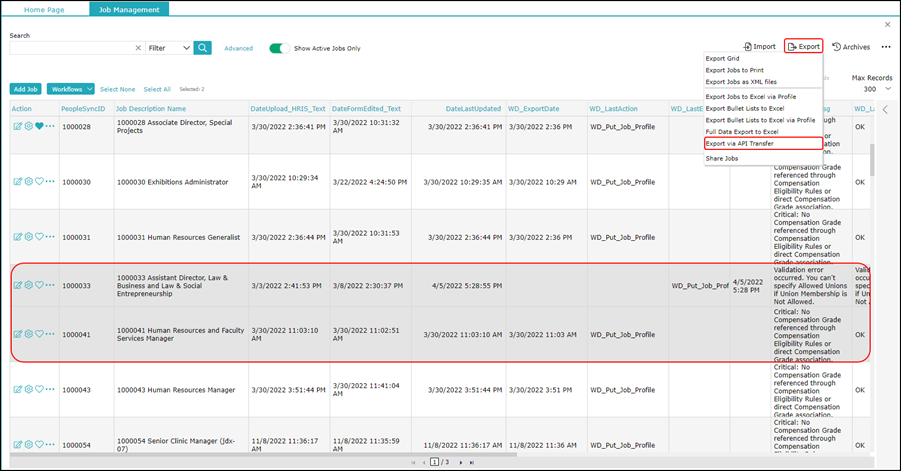The image size is (901, 471).
Task: Open the top-right overflow ellipsis menu
Action: (x=886, y=47)
